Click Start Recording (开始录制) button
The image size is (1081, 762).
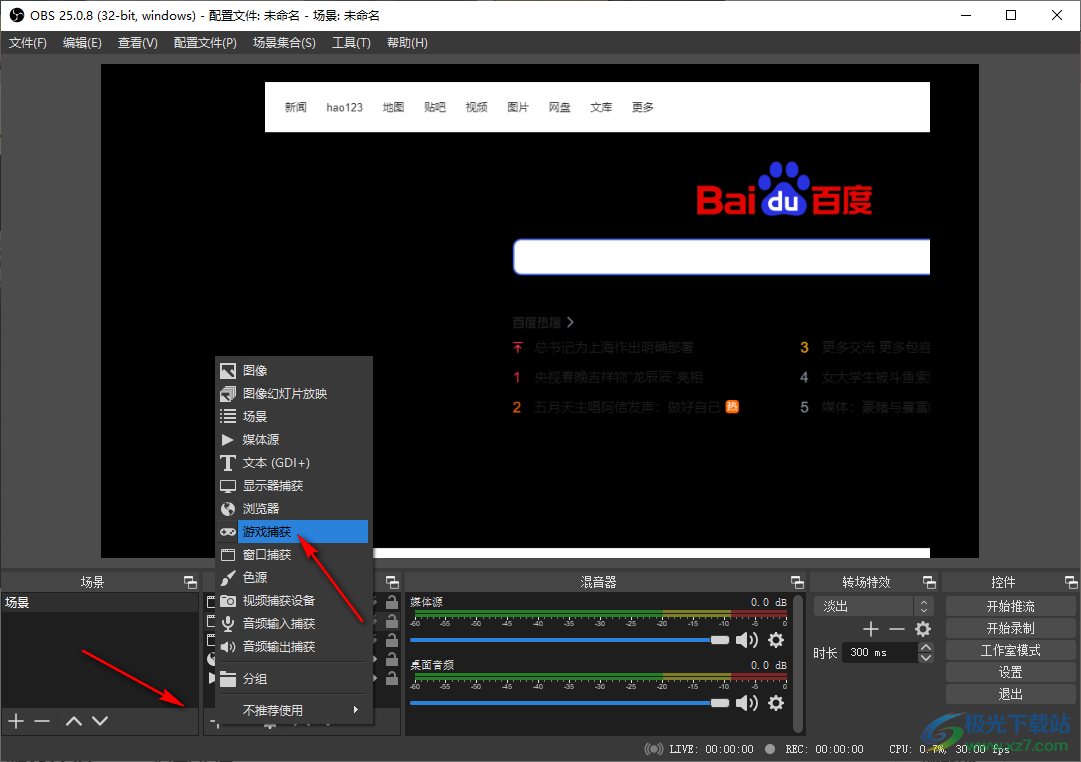coord(1010,628)
